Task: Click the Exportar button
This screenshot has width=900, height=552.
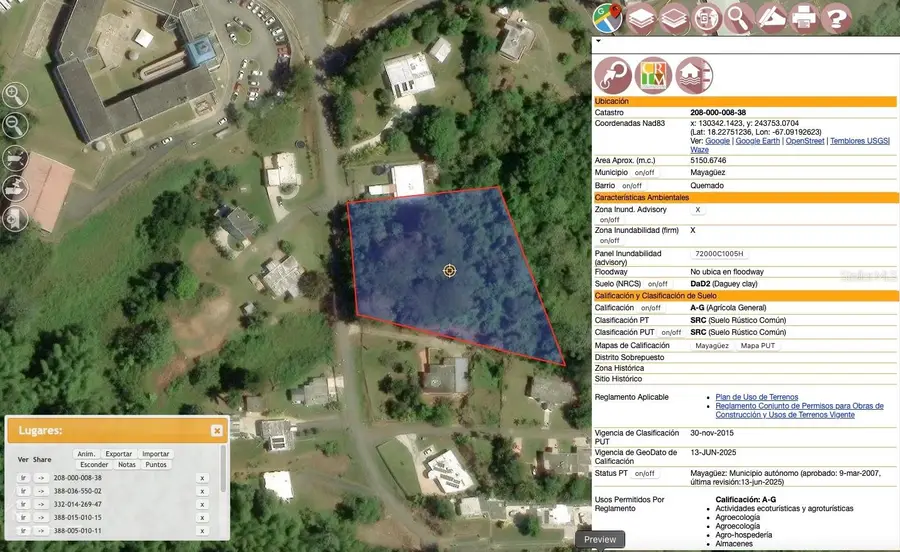Action: pyautogui.click(x=119, y=454)
